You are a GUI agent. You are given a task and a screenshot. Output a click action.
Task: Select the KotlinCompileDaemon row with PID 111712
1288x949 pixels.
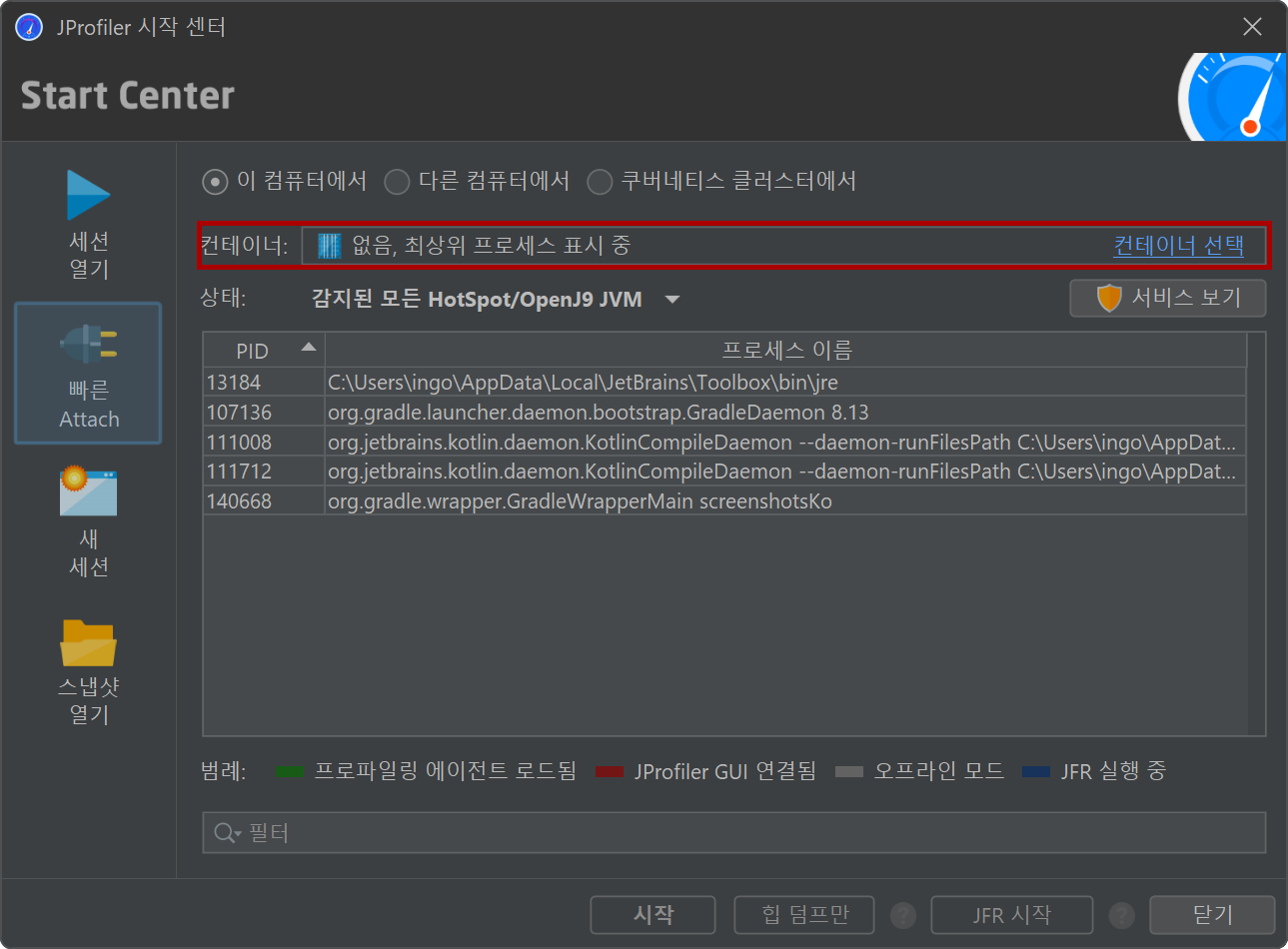(724, 471)
